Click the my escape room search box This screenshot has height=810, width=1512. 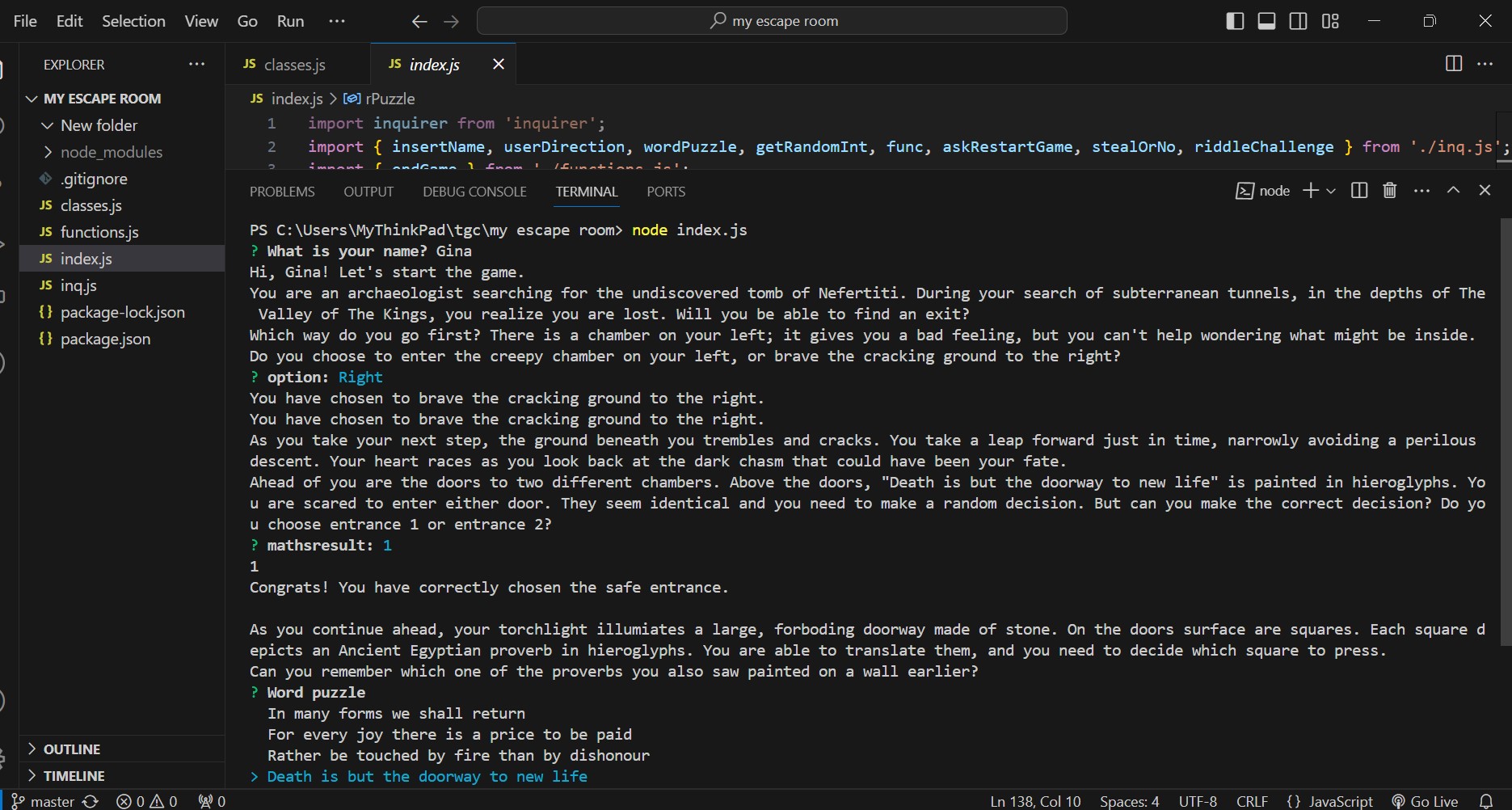[772, 21]
